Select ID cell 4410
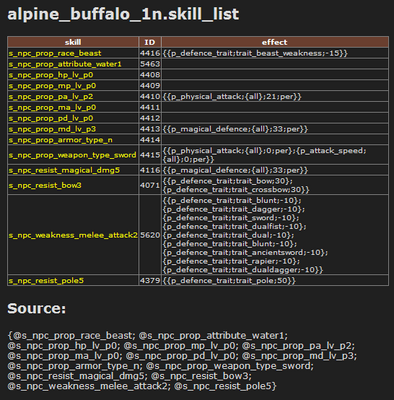Image resolution: width=394 pixels, height=400 pixels. (150, 96)
